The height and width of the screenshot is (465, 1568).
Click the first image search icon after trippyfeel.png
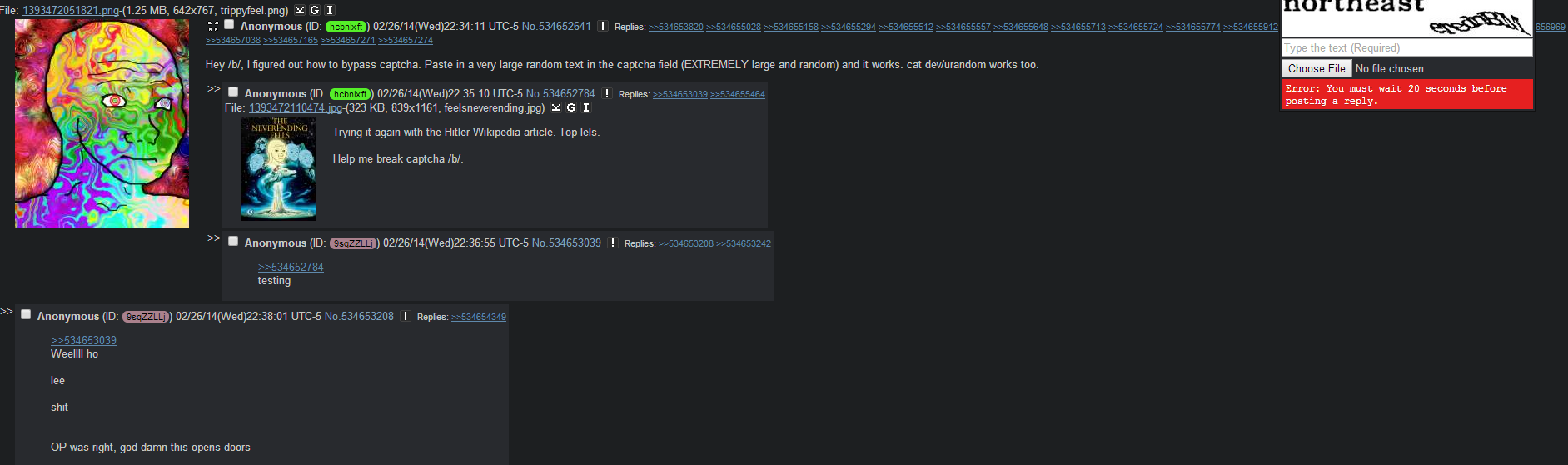pos(300,10)
